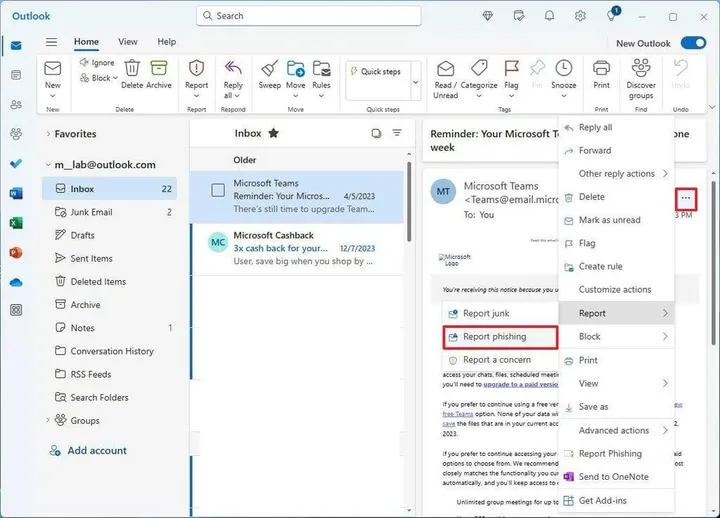Screen dimensions: 720x518
Task: Open the Report shield icon in ribbon
Action: pos(197,69)
